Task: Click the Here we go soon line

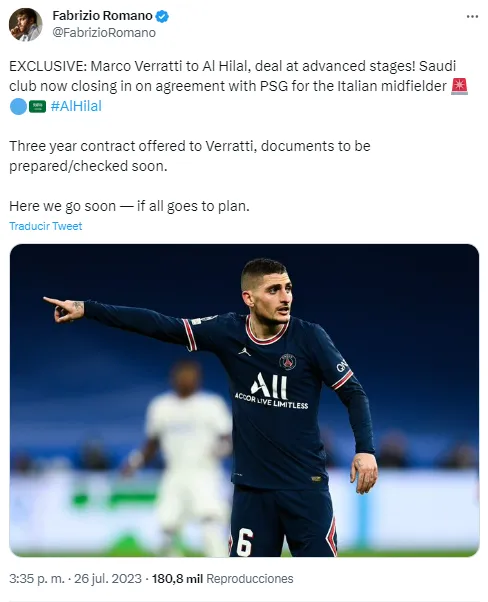Action: coord(129,206)
